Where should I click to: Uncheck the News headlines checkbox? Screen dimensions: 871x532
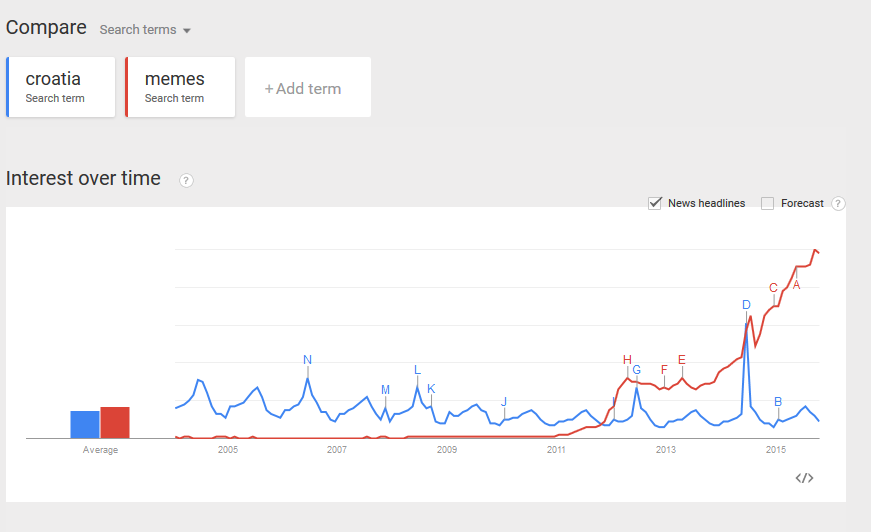pos(656,203)
